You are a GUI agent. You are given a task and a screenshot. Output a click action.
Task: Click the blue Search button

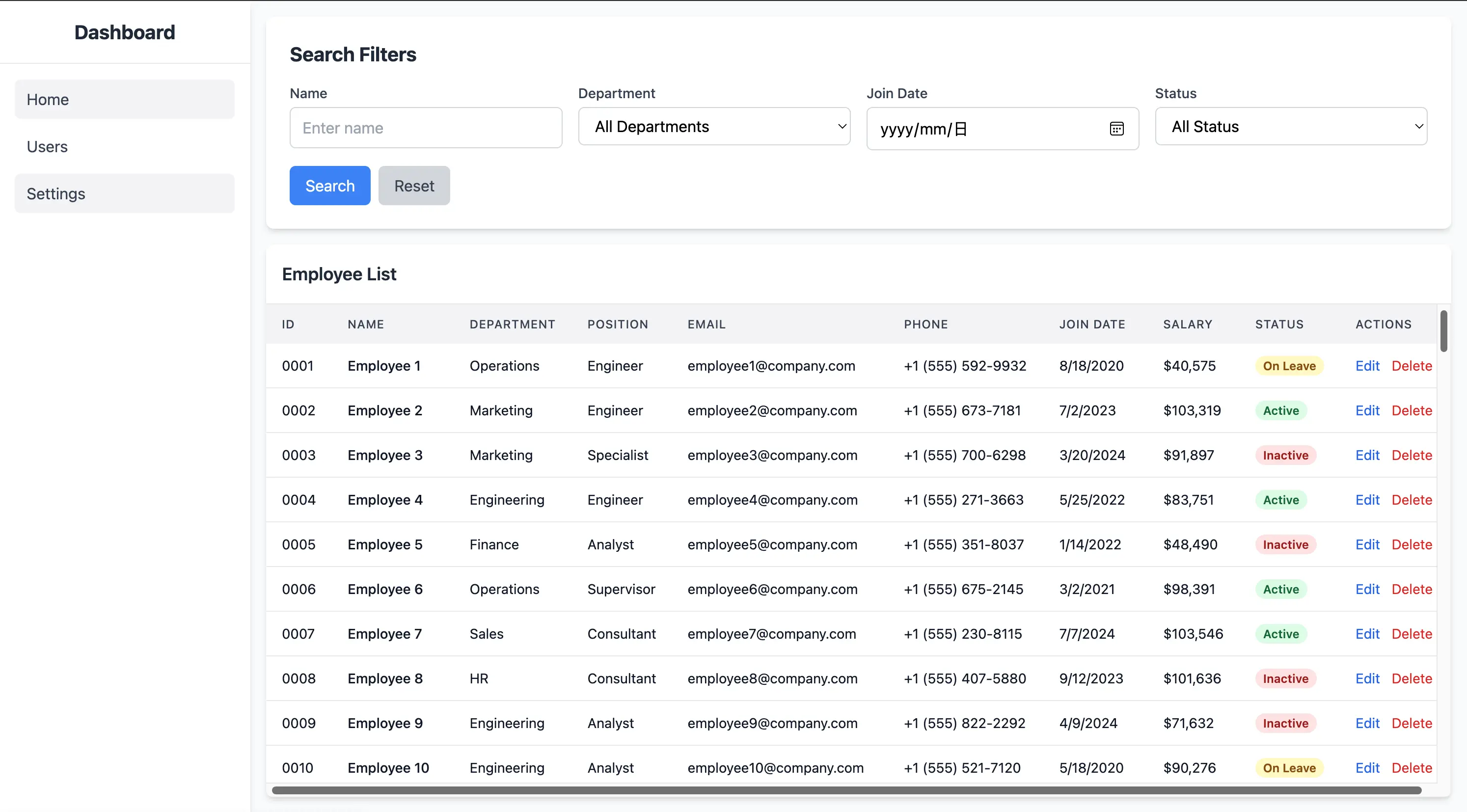[x=330, y=186]
